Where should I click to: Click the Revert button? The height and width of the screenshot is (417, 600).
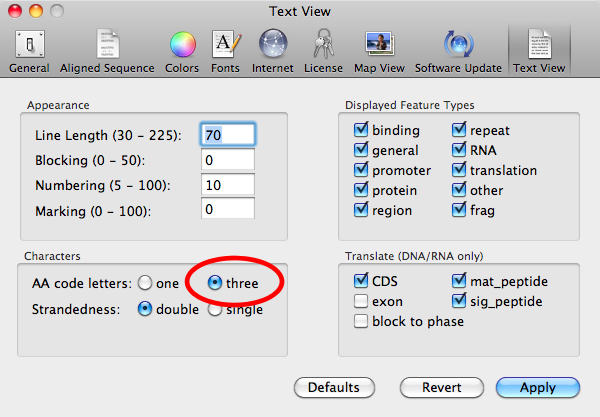[x=441, y=387]
